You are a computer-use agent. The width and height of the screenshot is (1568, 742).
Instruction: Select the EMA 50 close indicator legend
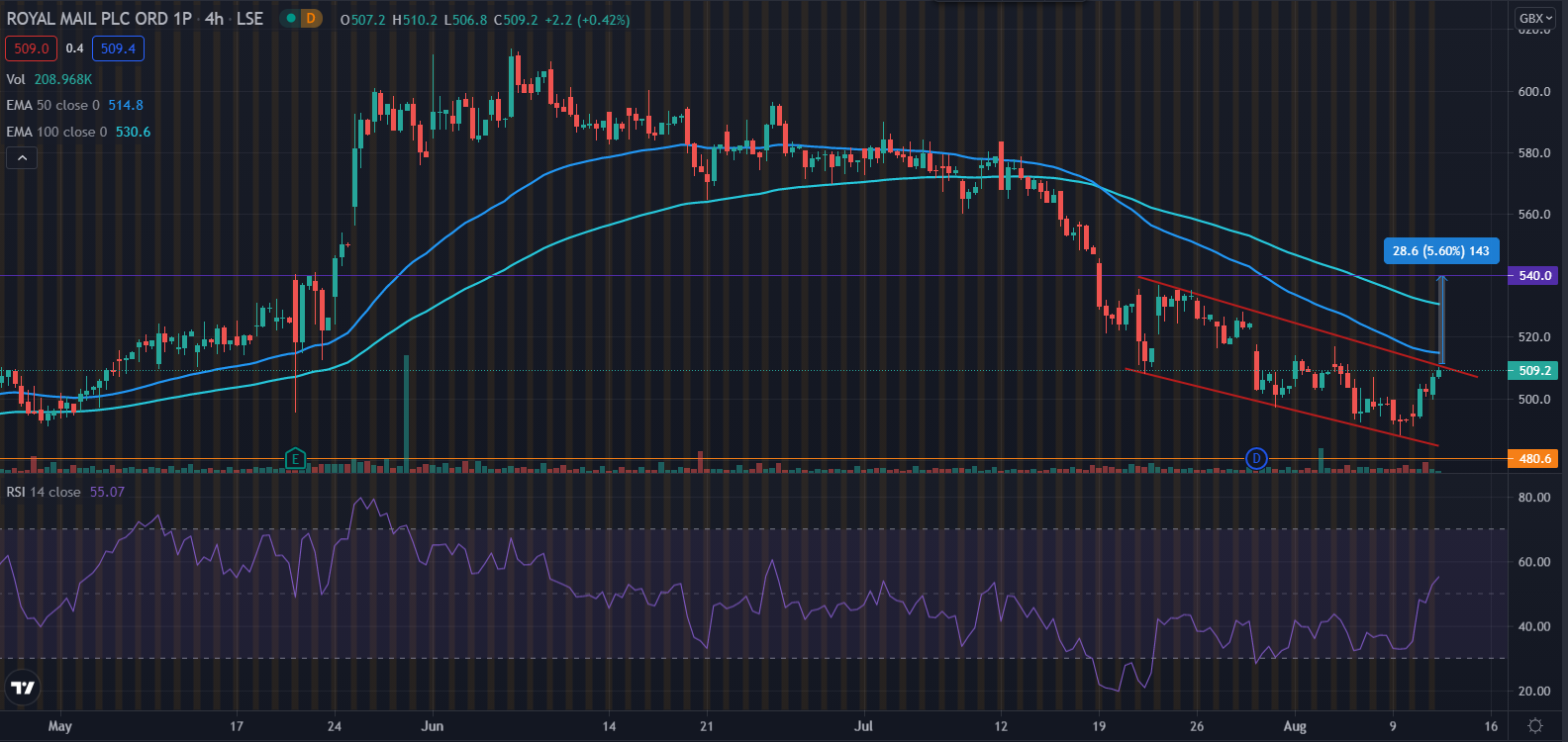pos(53,105)
